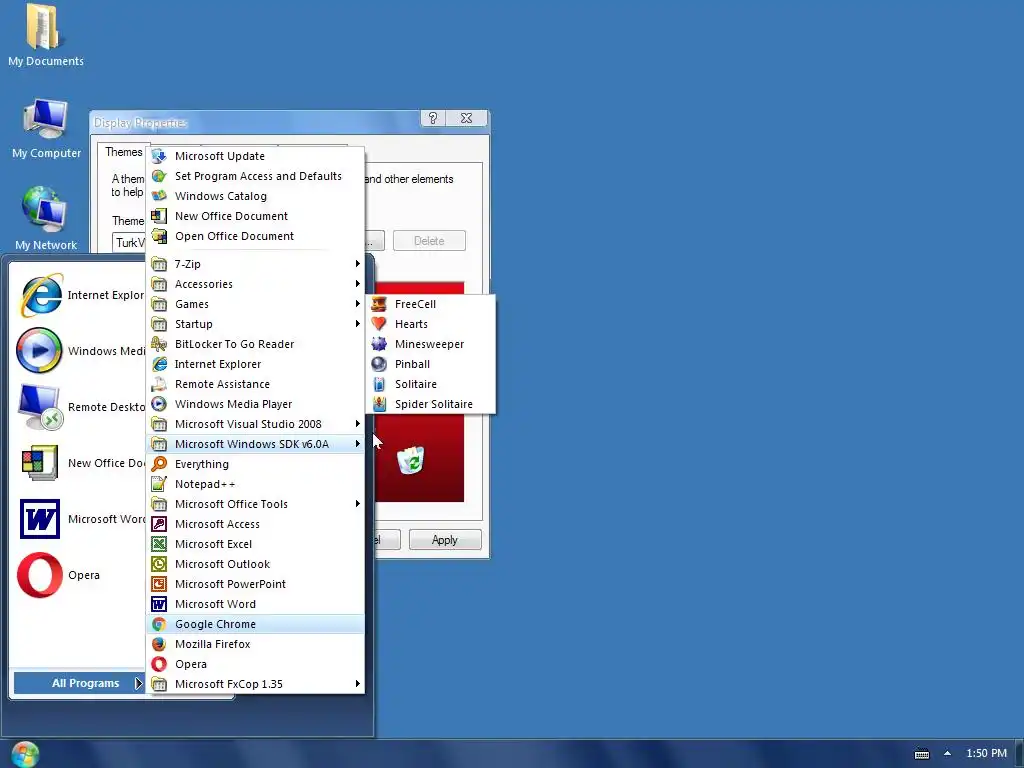
Task: Start the Hearts game
Action: [431, 324]
